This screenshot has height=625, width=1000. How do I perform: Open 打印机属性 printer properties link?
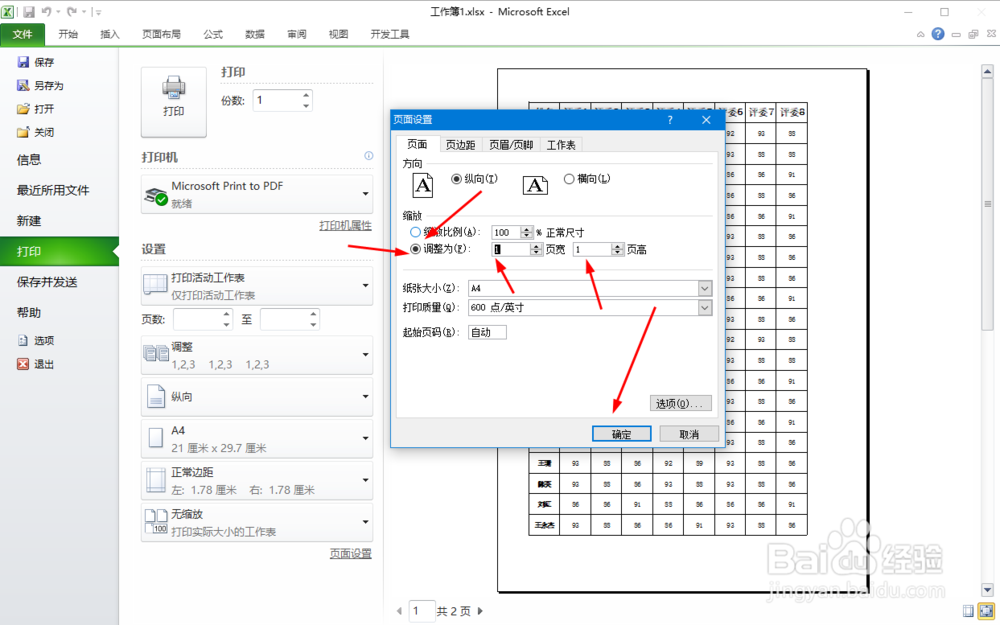345,224
